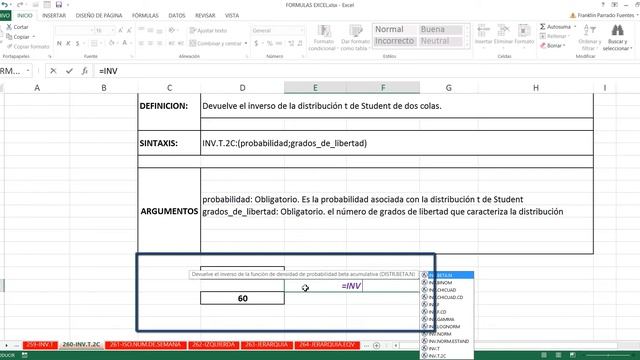Apply the Normal cell style
This screenshot has height=360, width=640.
[x=394, y=29]
